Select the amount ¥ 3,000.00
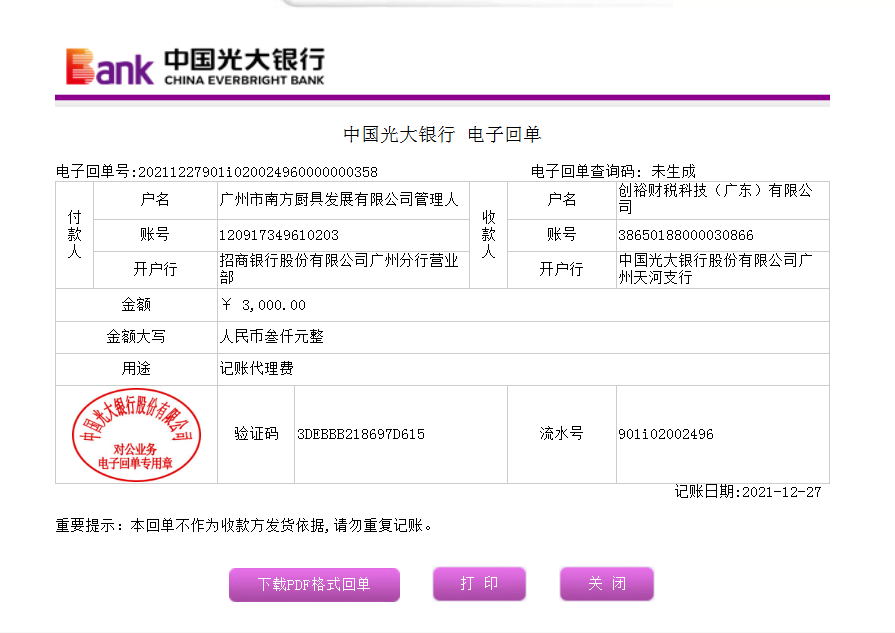This screenshot has width=895, height=633. tap(264, 305)
